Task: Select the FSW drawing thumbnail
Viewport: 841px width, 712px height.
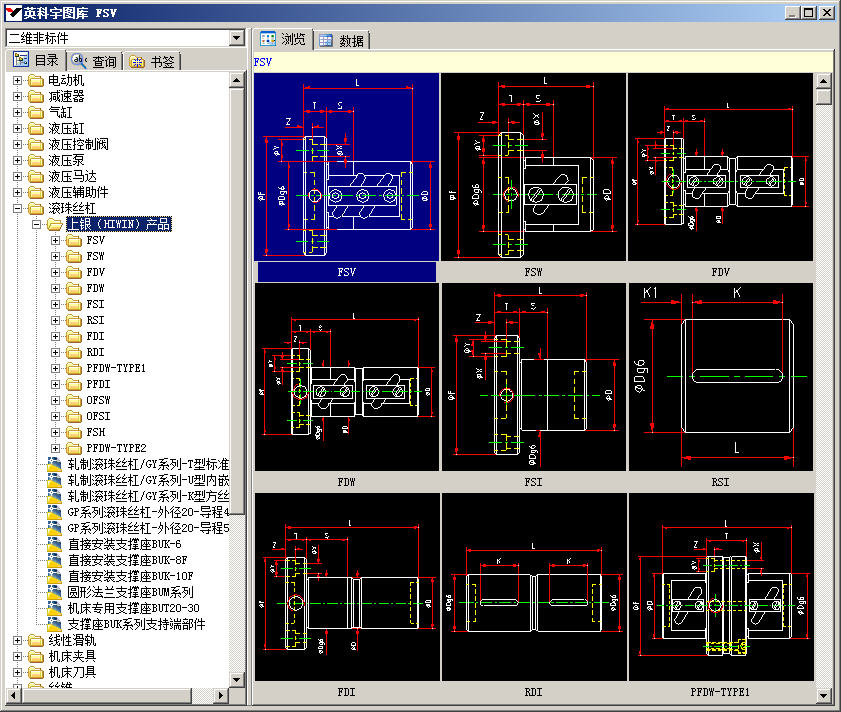Action: (533, 169)
